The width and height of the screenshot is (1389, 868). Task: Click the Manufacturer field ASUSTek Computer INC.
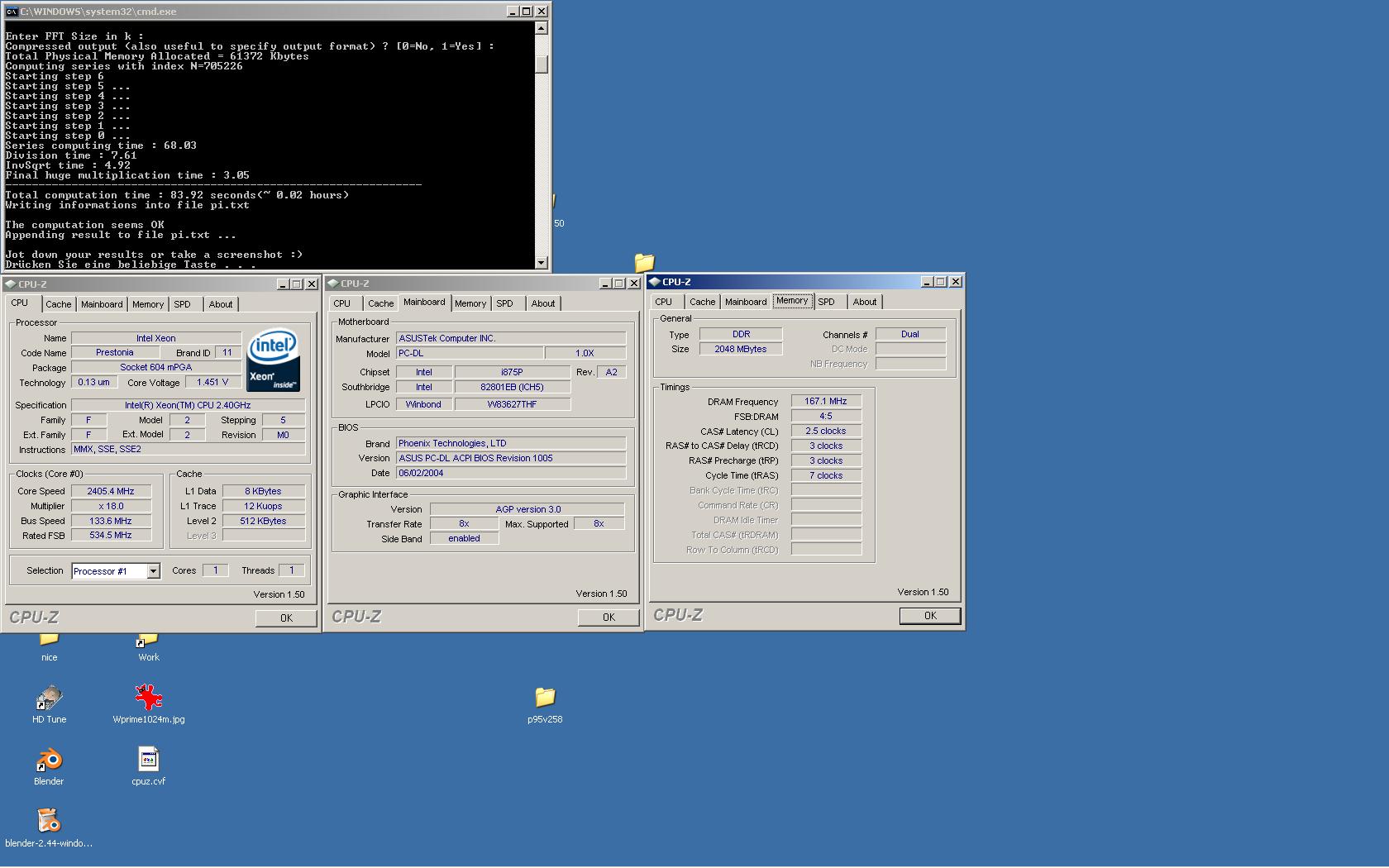(x=511, y=338)
